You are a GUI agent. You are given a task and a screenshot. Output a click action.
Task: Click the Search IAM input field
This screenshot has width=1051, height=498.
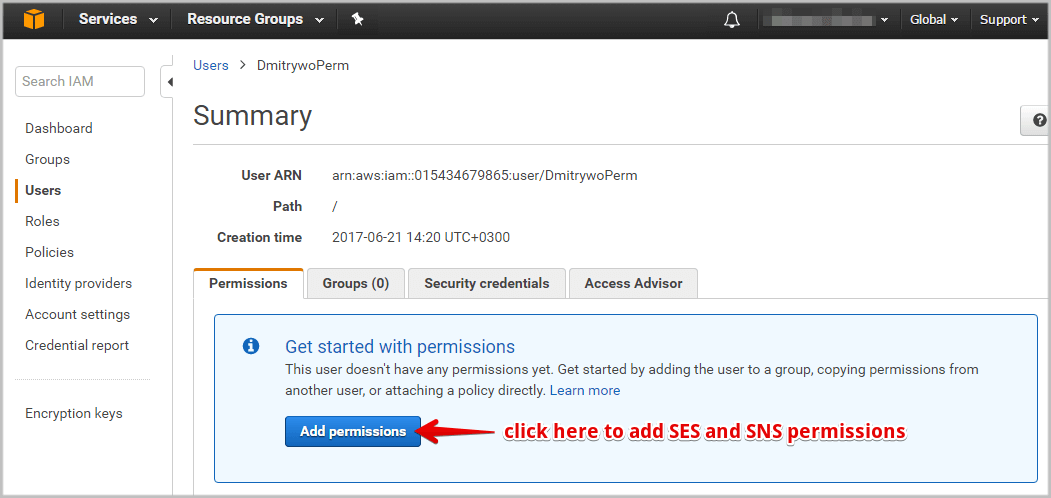80,82
